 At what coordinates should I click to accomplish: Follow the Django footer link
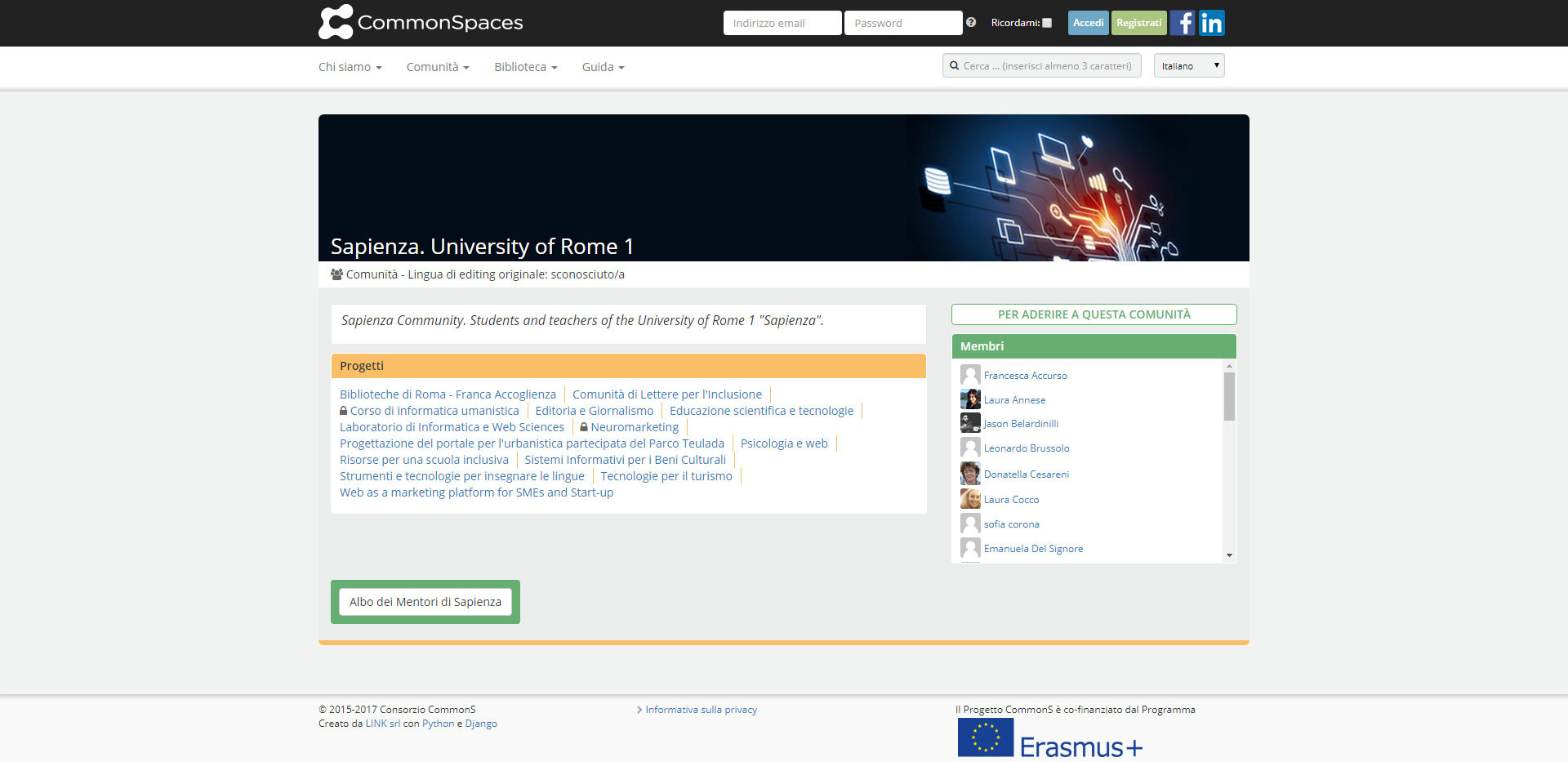[x=481, y=724]
